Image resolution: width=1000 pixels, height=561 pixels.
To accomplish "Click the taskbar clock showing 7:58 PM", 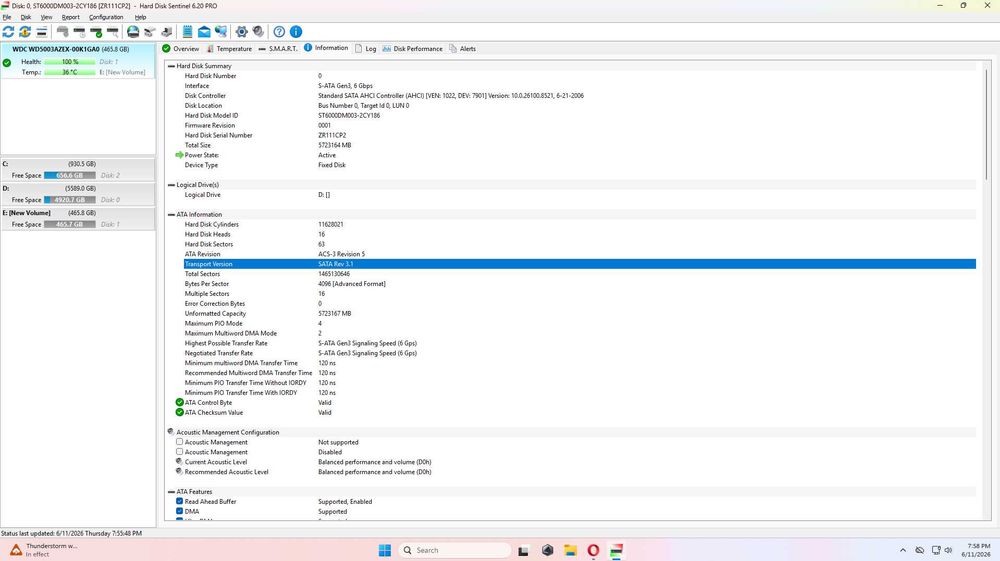I will pos(977,550).
